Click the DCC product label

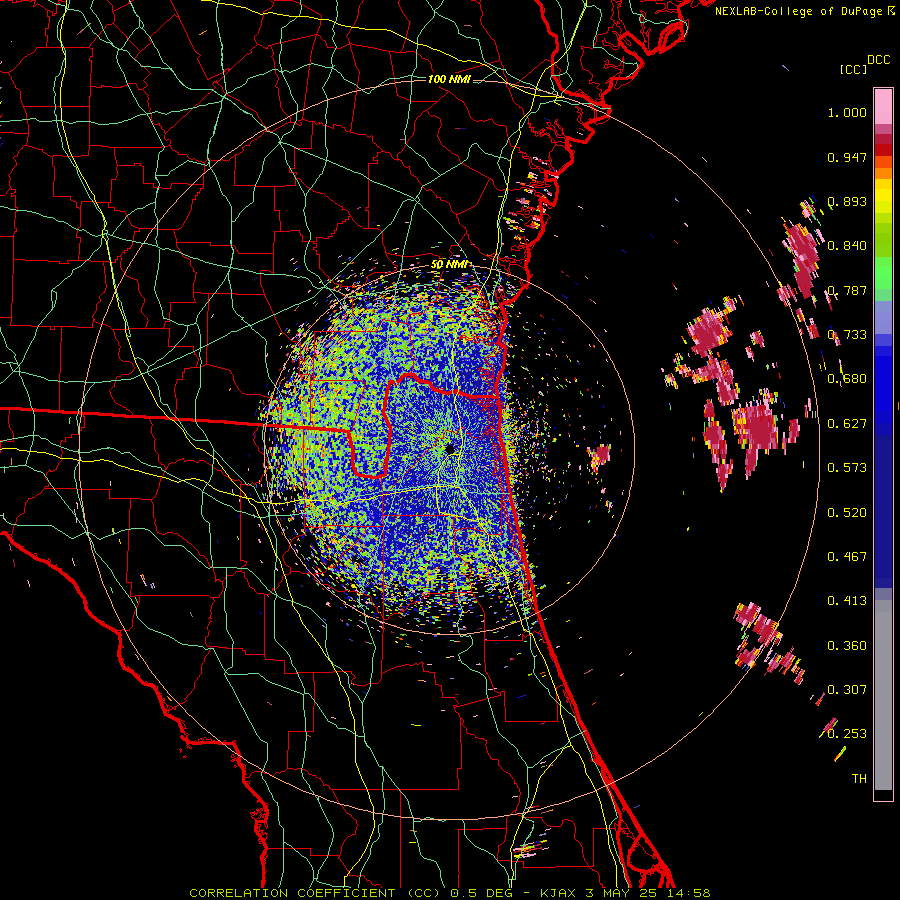878,60
